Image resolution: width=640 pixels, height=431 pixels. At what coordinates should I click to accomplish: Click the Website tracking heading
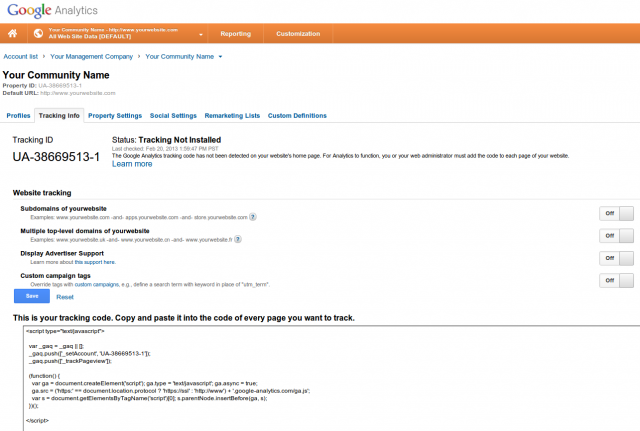42,193
